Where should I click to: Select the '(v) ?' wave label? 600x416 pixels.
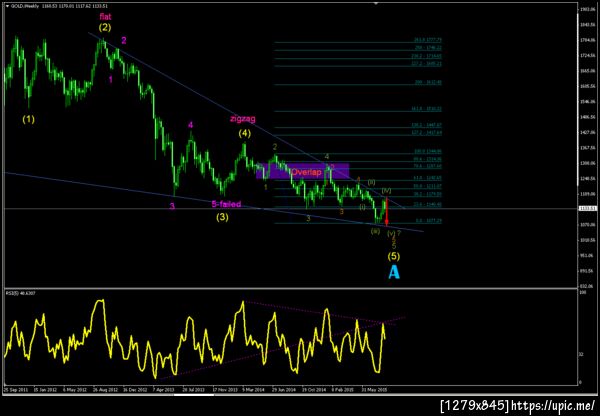[x=394, y=233]
